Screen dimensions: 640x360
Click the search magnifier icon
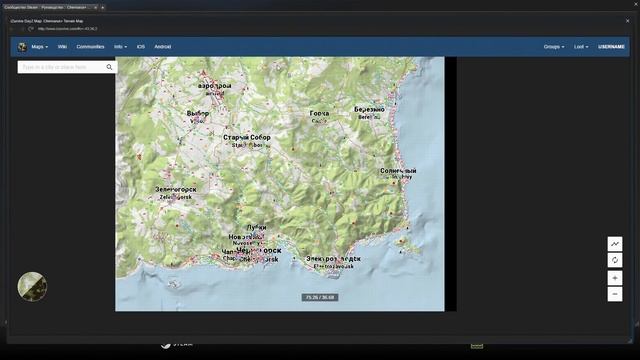click(x=109, y=67)
